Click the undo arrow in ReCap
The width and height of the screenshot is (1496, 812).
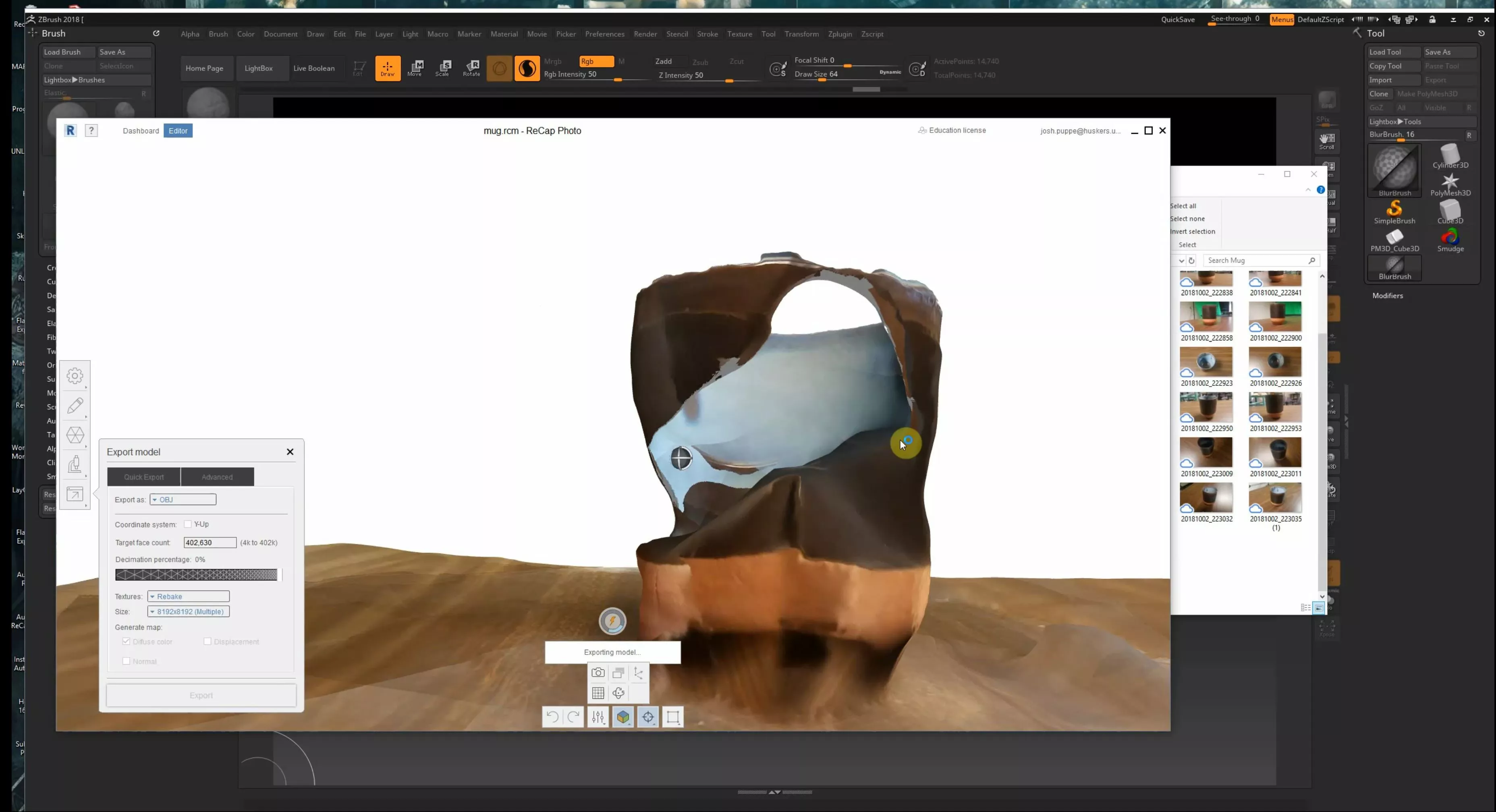tap(552, 717)
